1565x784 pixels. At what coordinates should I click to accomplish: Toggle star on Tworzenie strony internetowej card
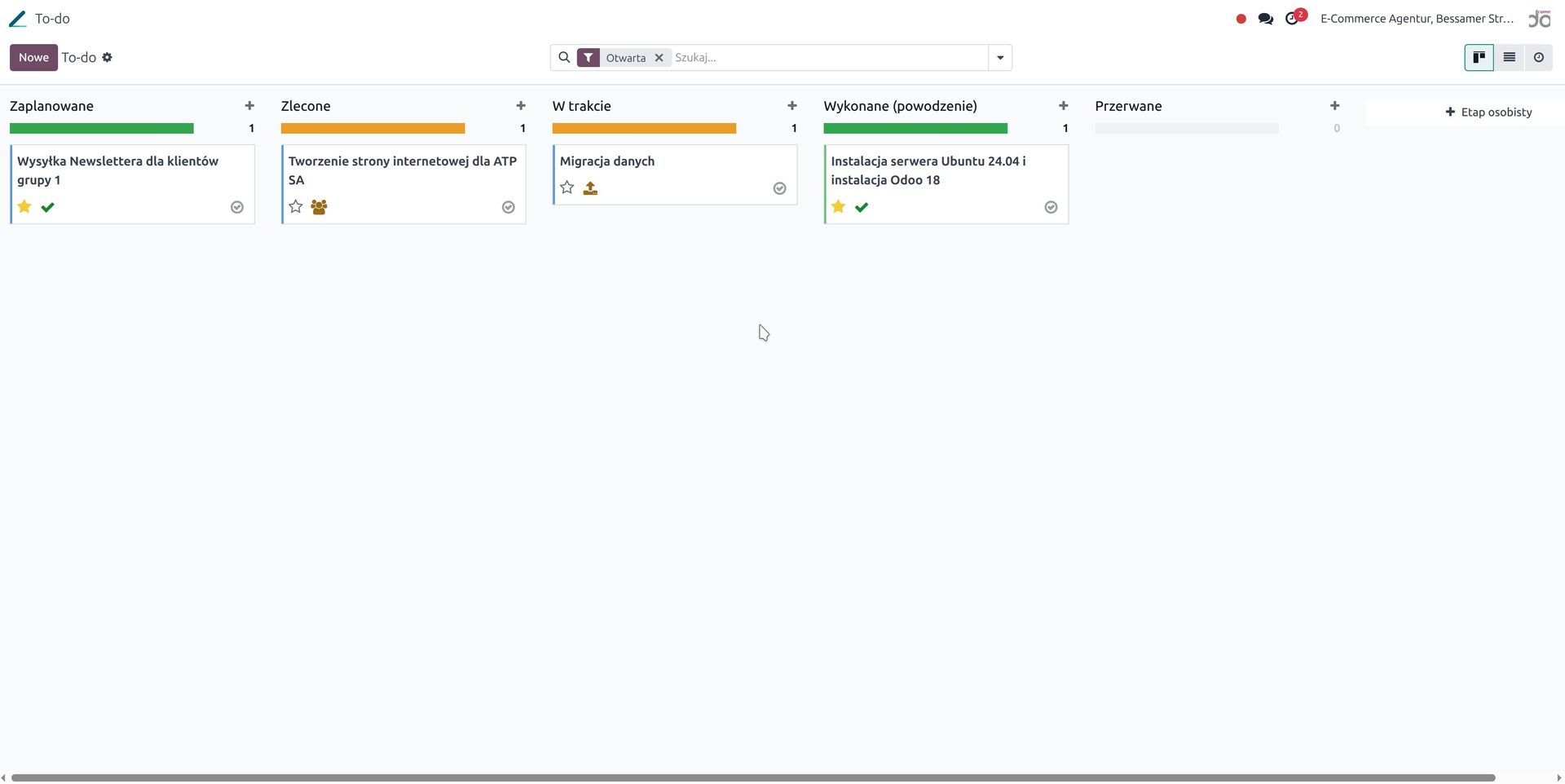(296, 206)
